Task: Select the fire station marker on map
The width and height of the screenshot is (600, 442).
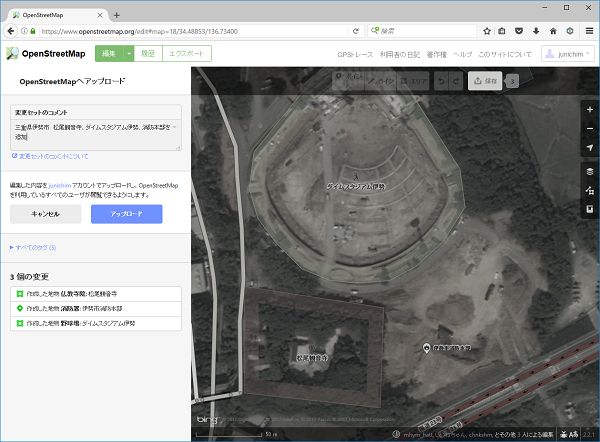Action: coord(427,348)
